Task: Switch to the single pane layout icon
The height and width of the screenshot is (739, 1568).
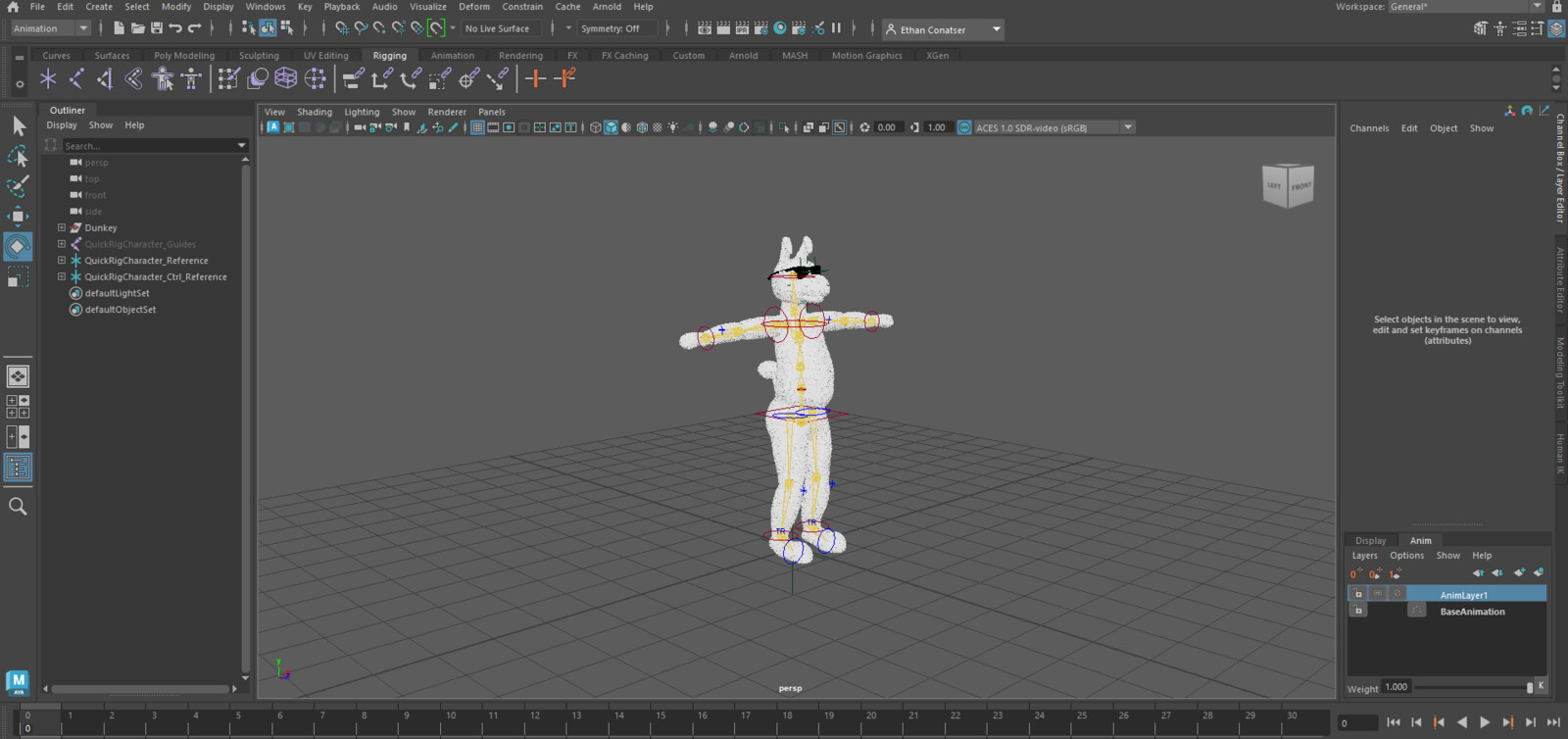Action: pos(18,376)
